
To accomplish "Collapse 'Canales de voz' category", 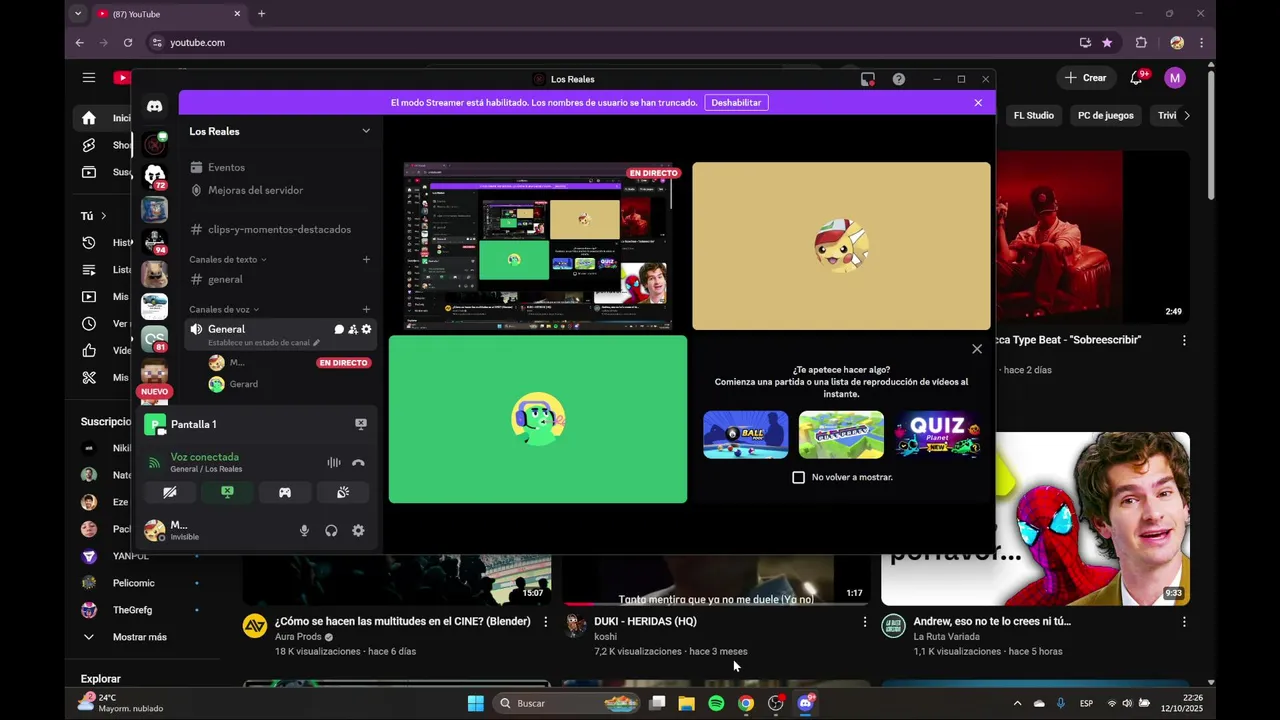I will (224, 310).
